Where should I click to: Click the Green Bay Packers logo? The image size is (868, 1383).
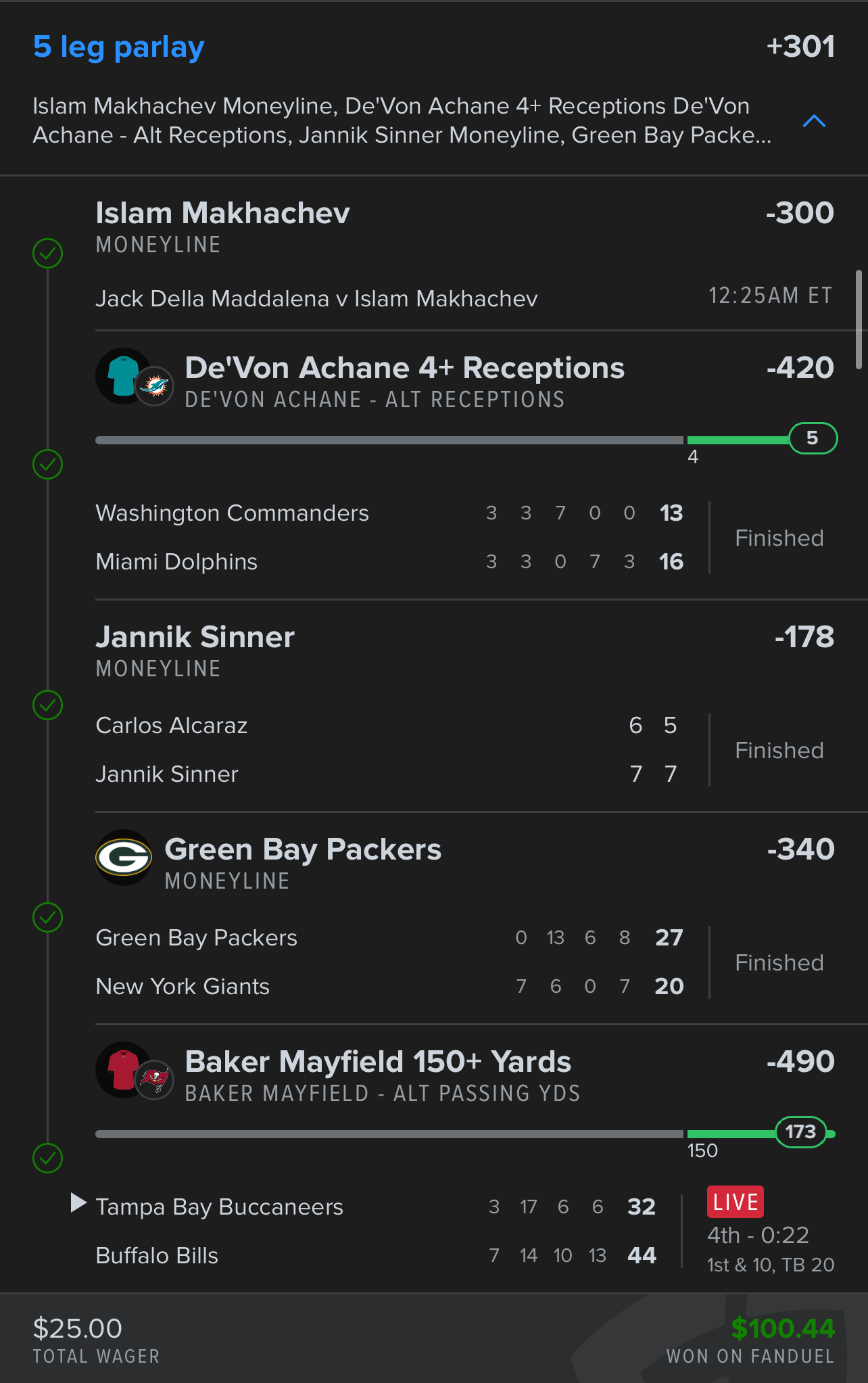pos(124,858)
